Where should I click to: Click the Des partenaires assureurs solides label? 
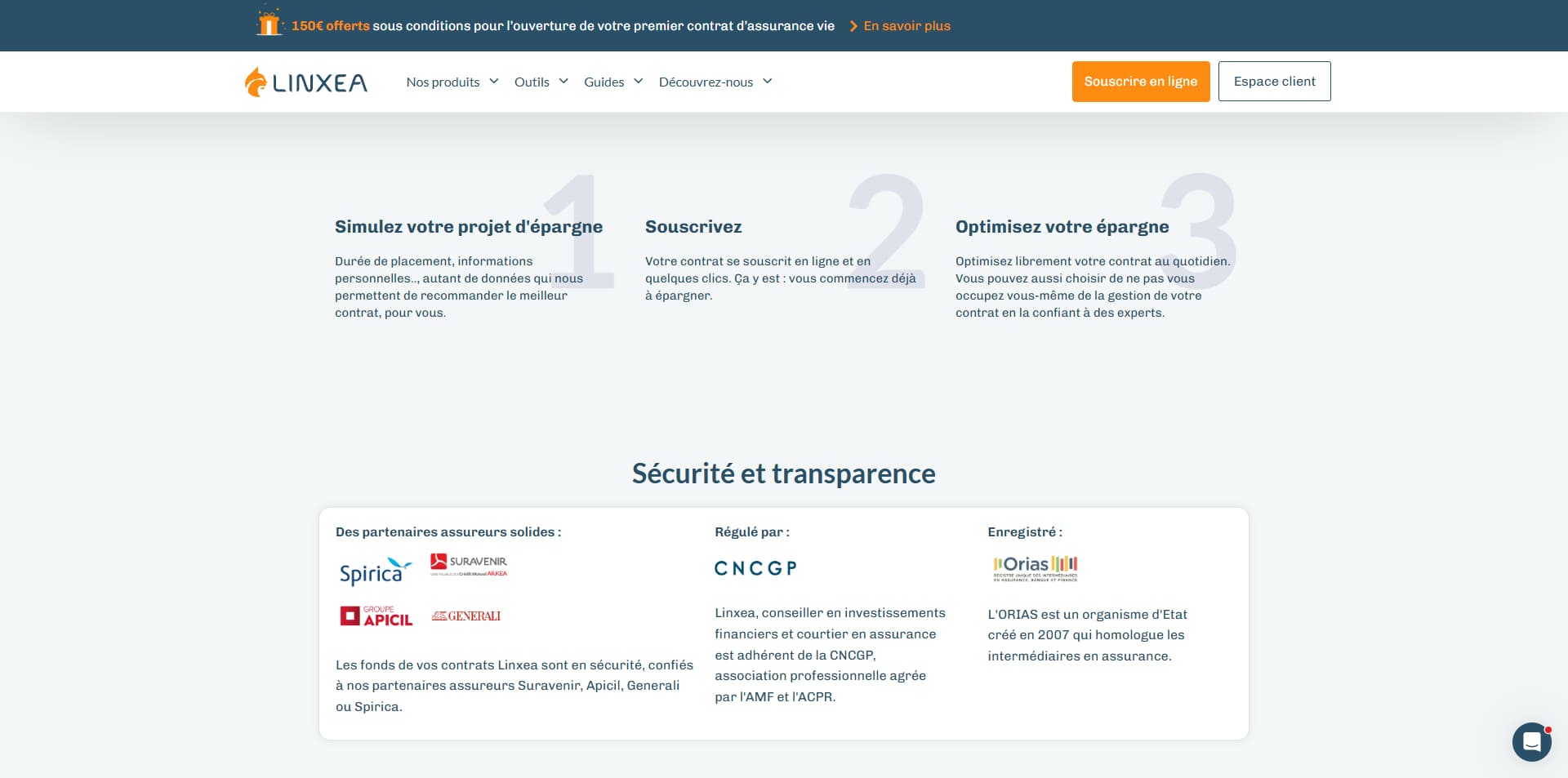[x=448, y=532]
